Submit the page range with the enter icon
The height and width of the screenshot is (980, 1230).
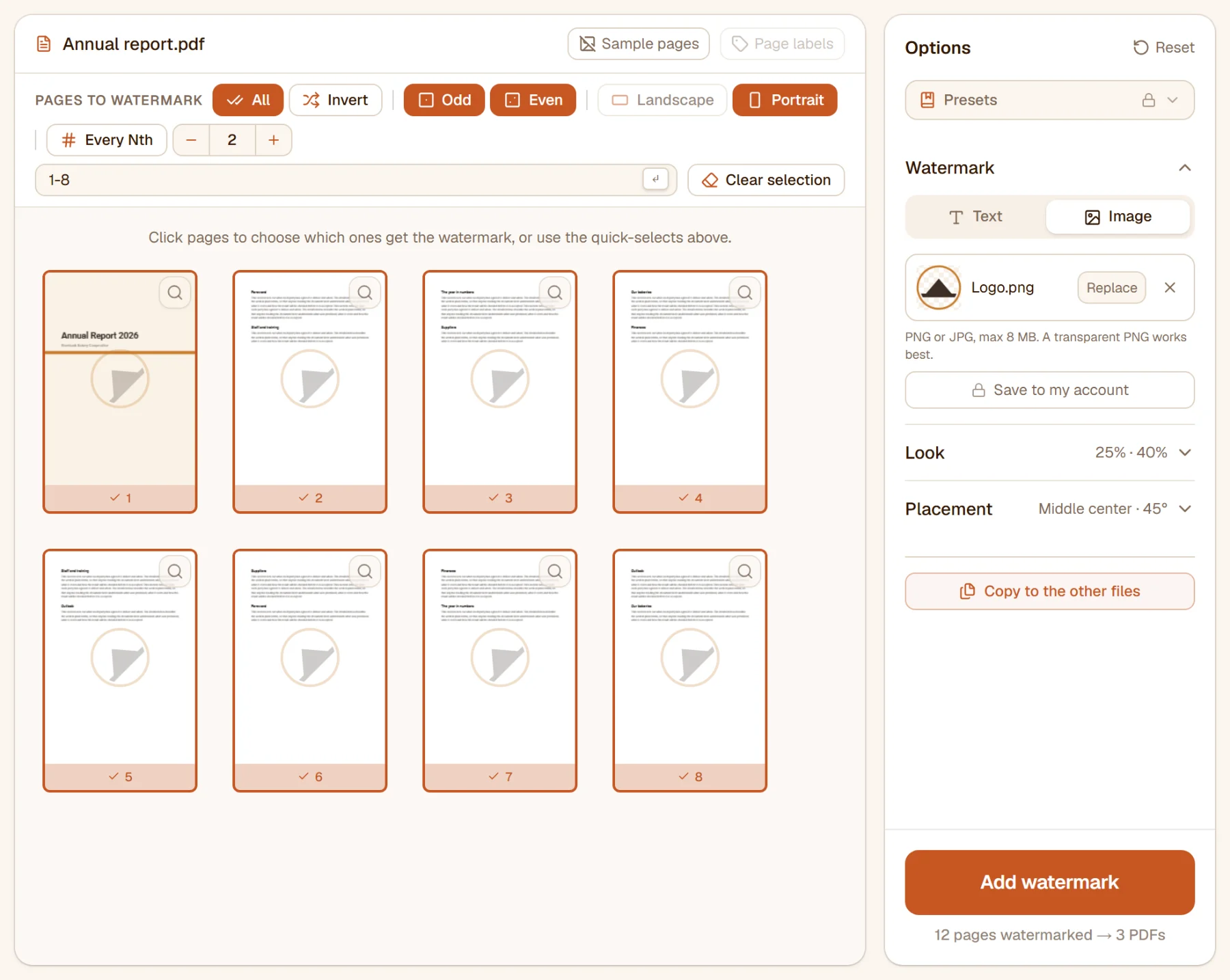click(x=655, y=179)
